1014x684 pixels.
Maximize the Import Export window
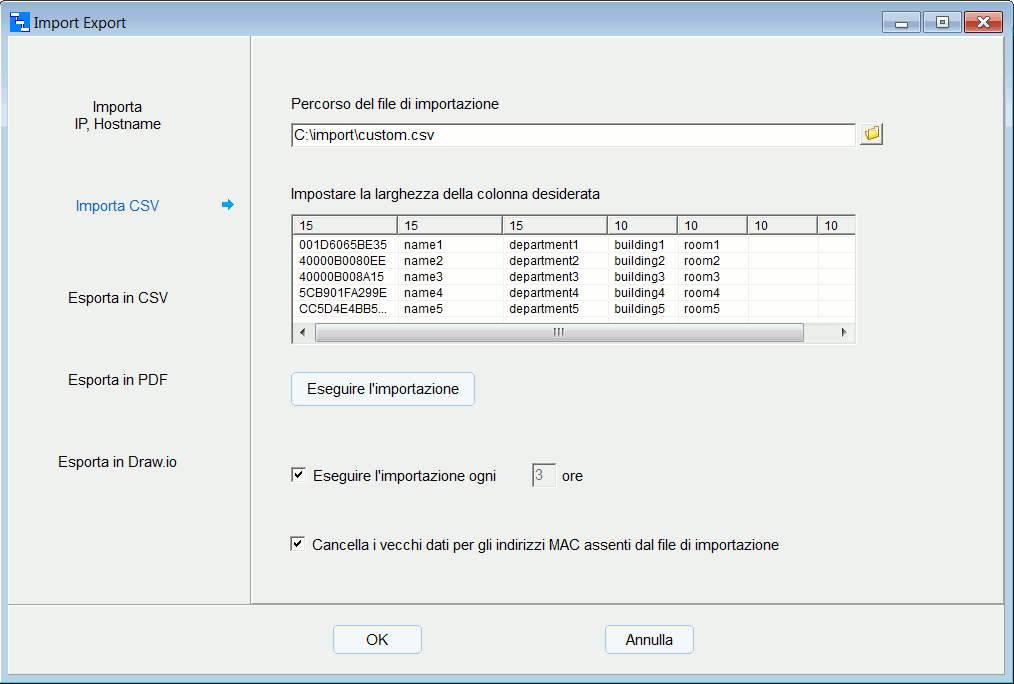pyautogui.click(x=942, y=22)
